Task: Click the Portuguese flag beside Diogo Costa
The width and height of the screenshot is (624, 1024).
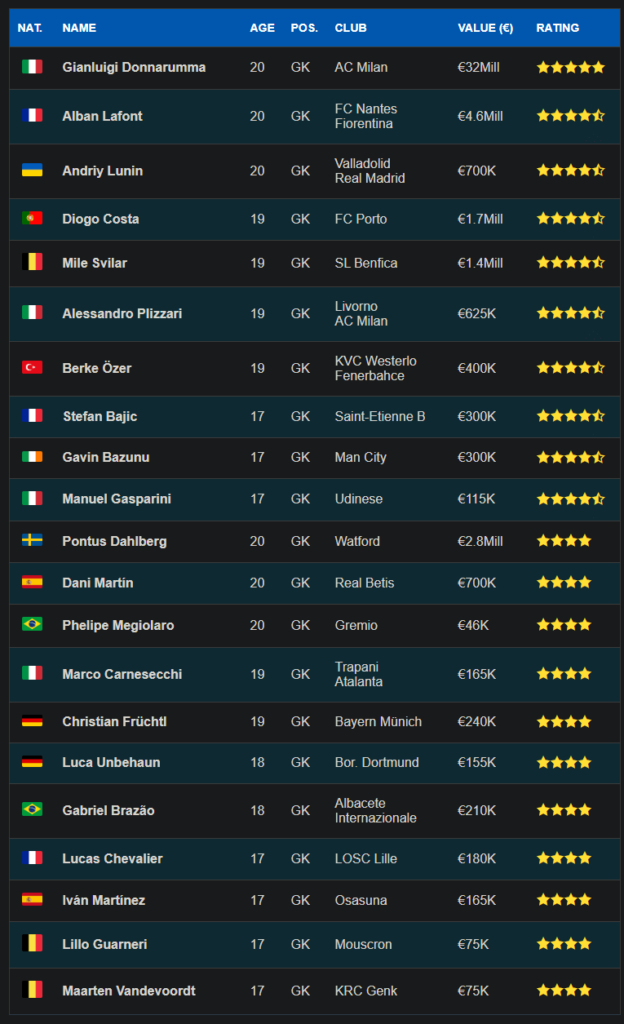Action: [x=32, y=219]
